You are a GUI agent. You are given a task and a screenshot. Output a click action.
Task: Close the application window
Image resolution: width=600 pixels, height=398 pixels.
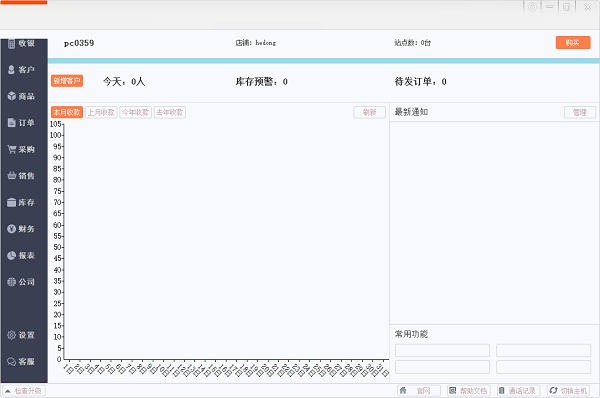587,7
